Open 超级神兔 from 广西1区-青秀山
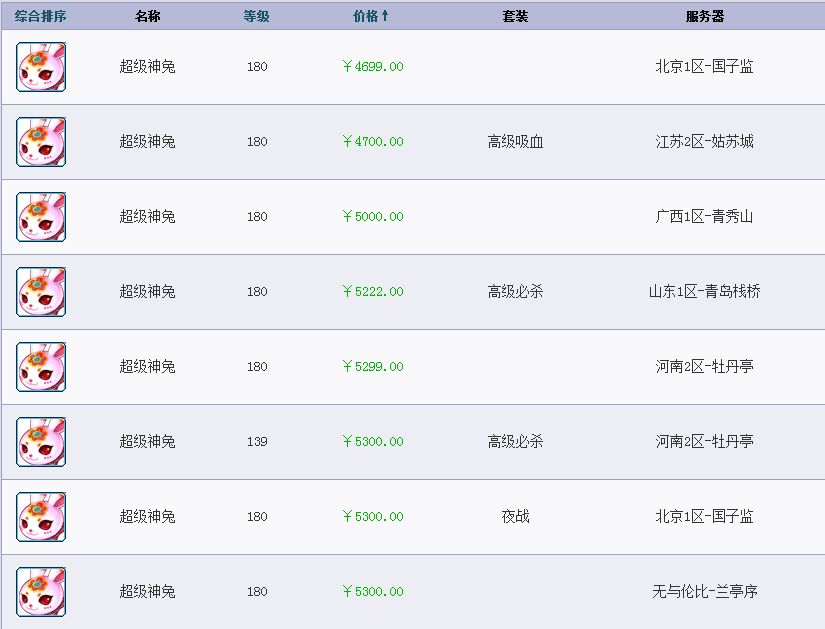 tap(147, 216)
